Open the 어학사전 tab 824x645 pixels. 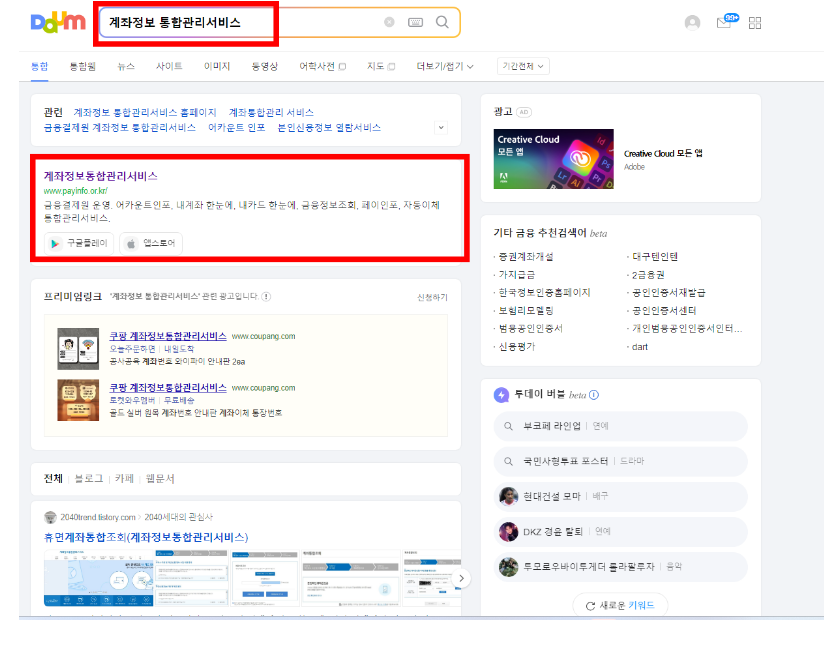[x=322, y=66]
